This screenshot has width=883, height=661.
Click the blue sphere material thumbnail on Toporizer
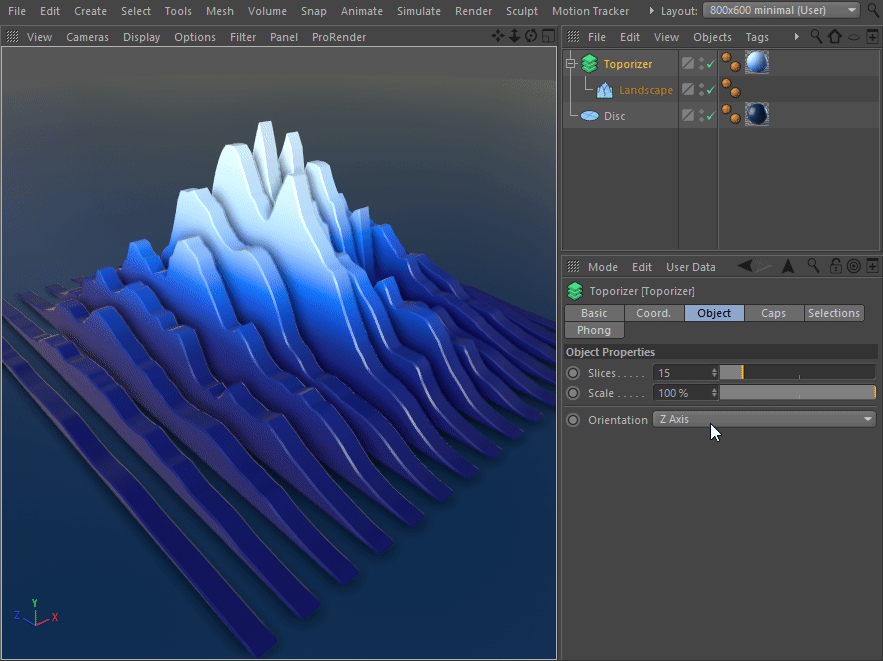click(757, 62)
